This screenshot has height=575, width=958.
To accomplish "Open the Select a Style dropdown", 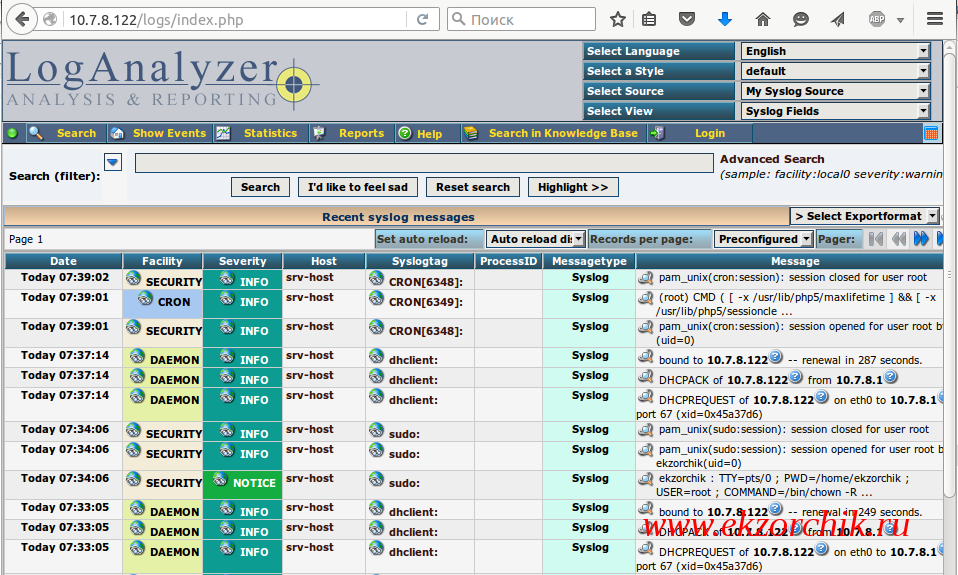I will click(x=836, y=71).
